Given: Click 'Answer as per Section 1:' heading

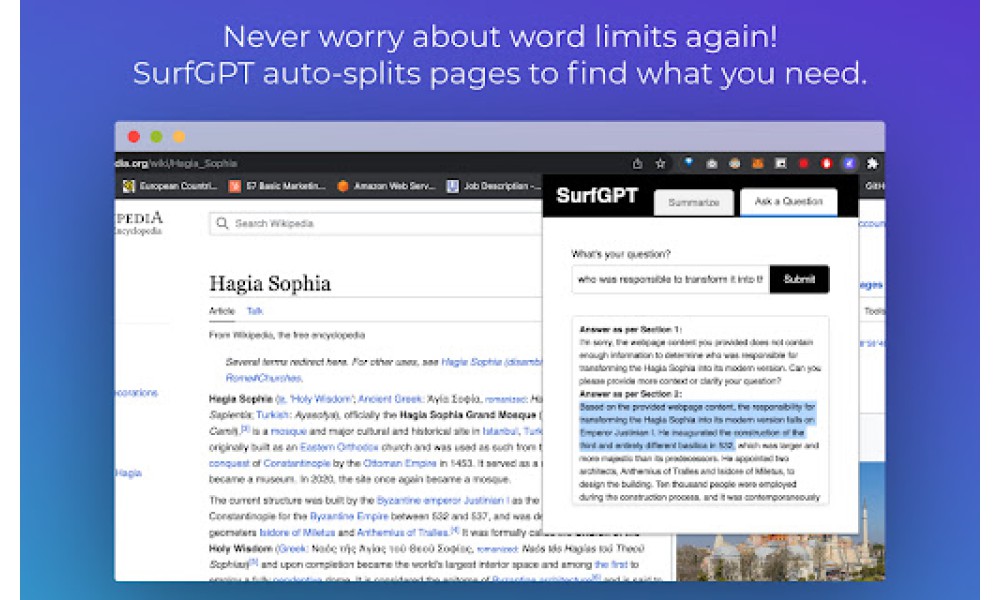Looking at the screenshot, I should (630, 330).
